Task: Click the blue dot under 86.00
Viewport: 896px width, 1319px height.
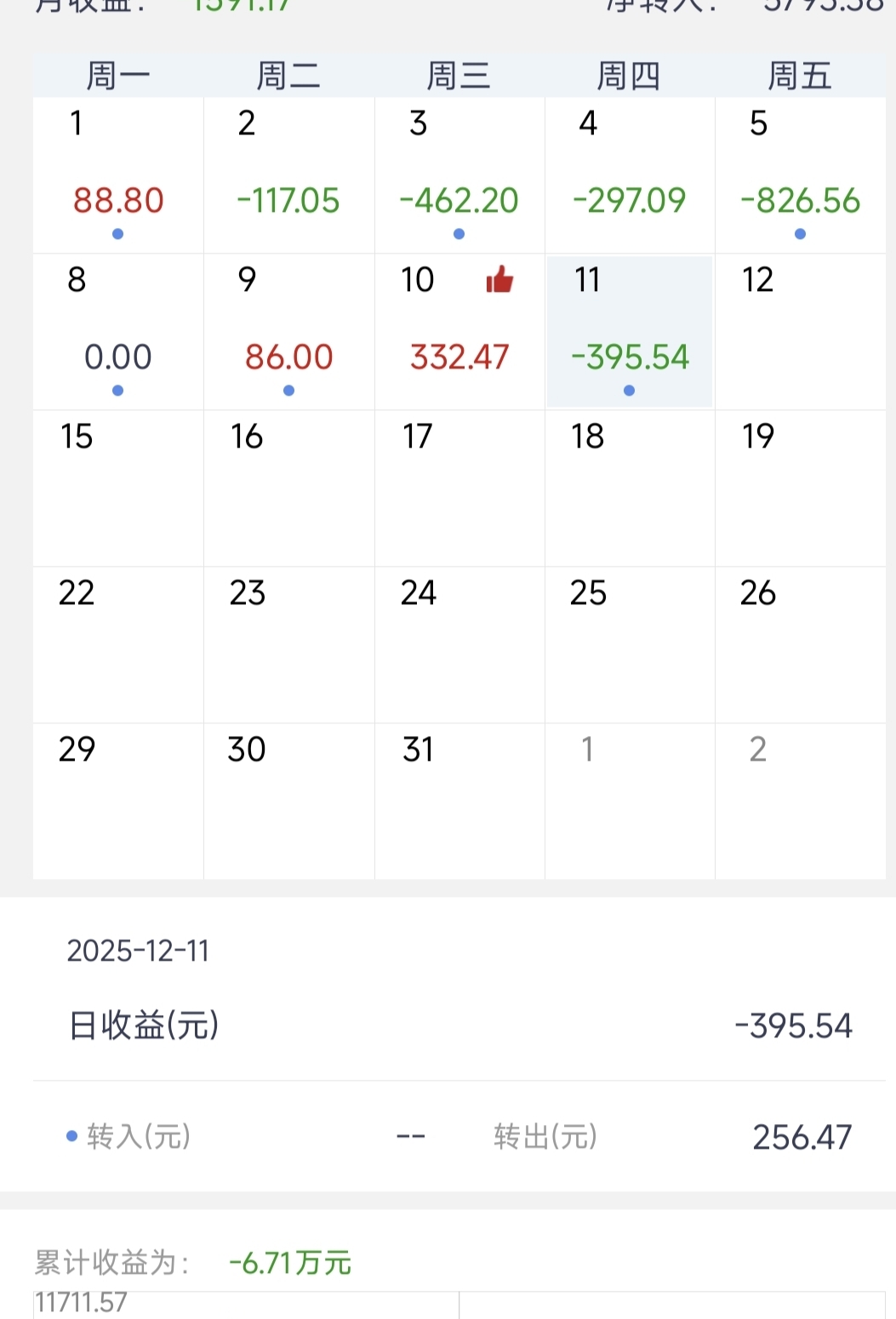Action: pos(288,391)
